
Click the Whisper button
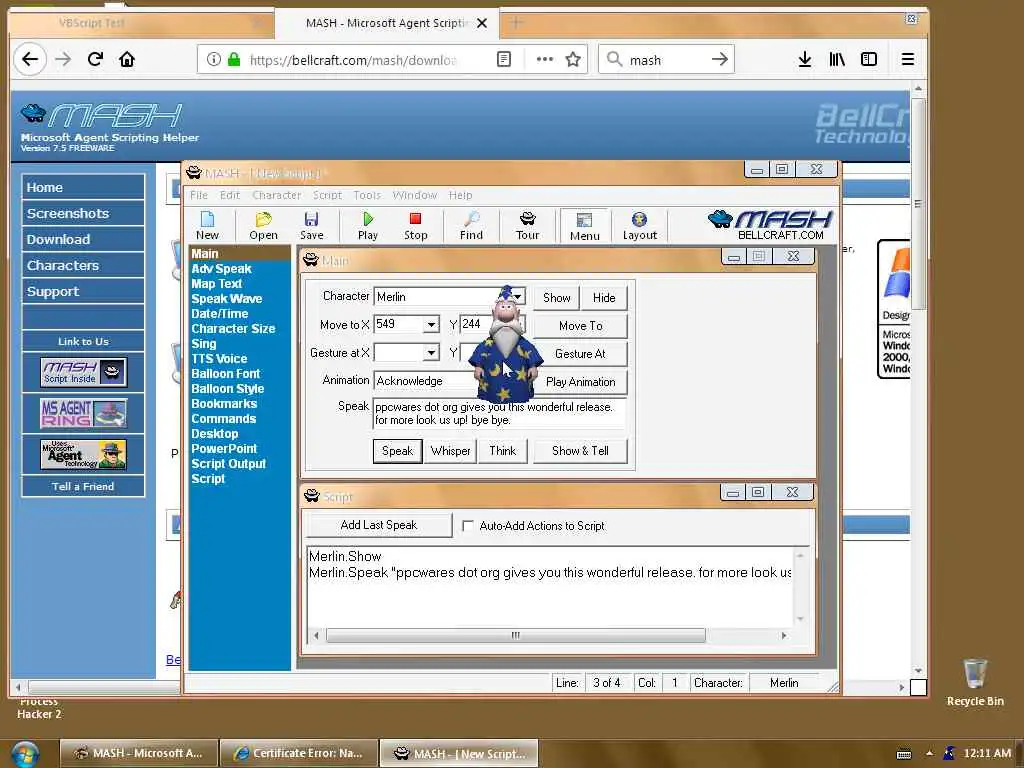tap(451, 451)
